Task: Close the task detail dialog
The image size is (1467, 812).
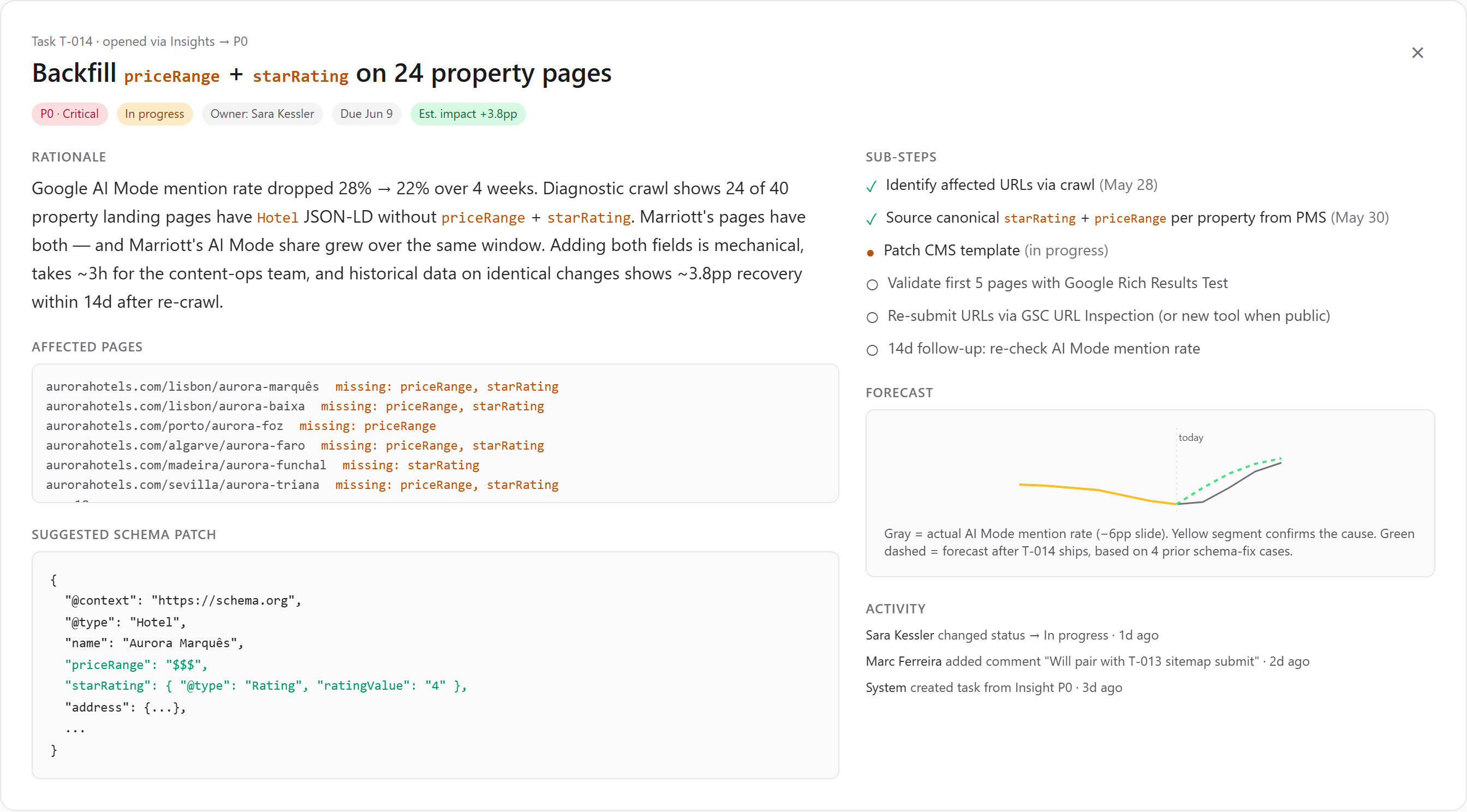Action: tap(1417, 53)
